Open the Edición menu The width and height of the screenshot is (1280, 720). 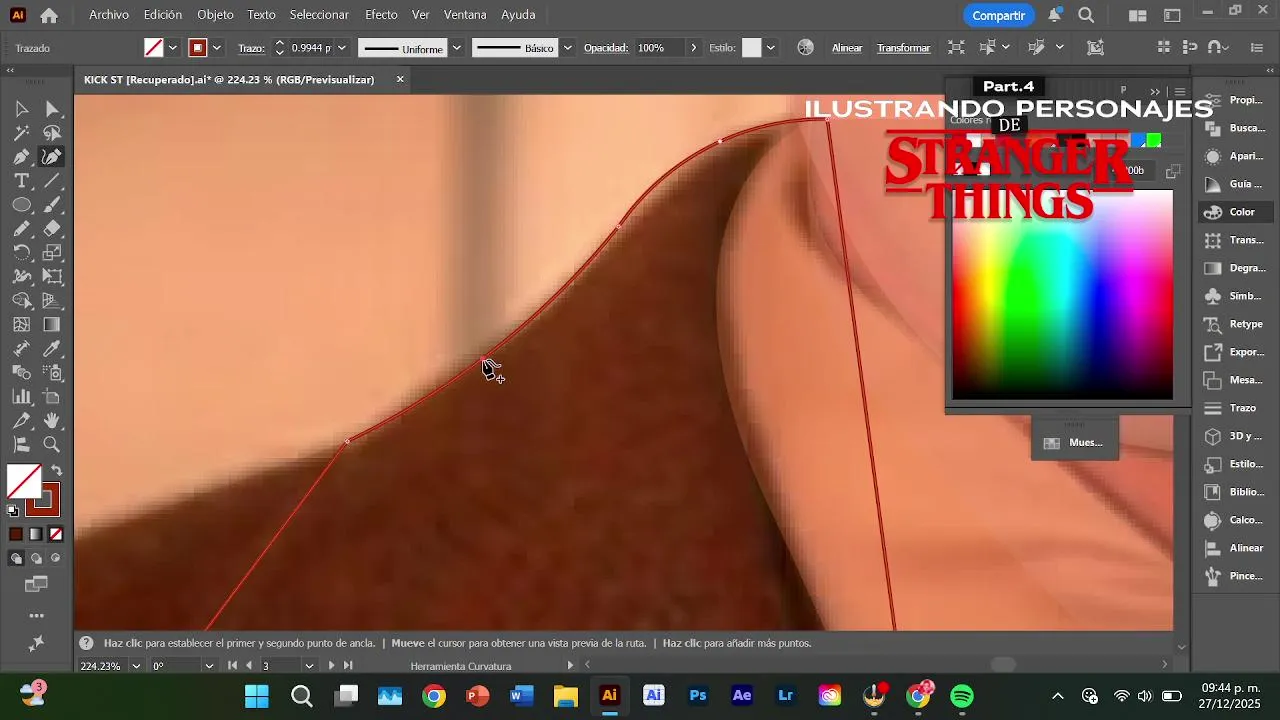tap(163, 15)
